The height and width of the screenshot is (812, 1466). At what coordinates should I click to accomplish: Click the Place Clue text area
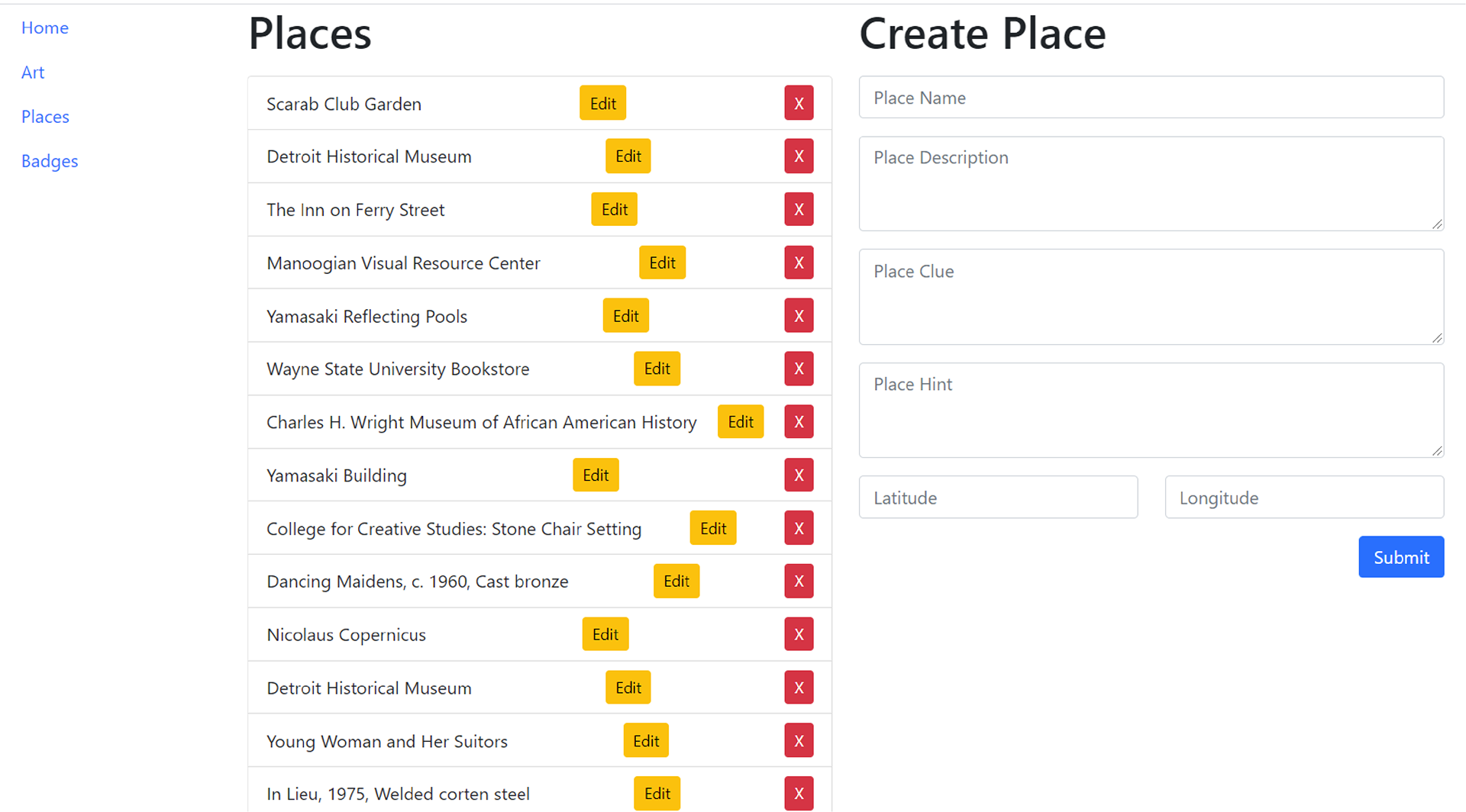pyautogui.click(x=1151, y=297)
